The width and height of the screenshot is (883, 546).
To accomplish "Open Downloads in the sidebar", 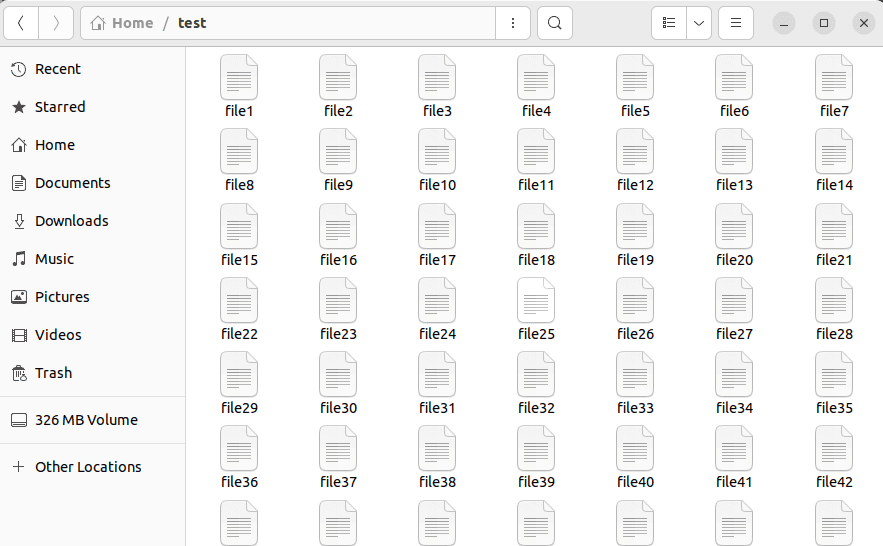I will (92, 221).
